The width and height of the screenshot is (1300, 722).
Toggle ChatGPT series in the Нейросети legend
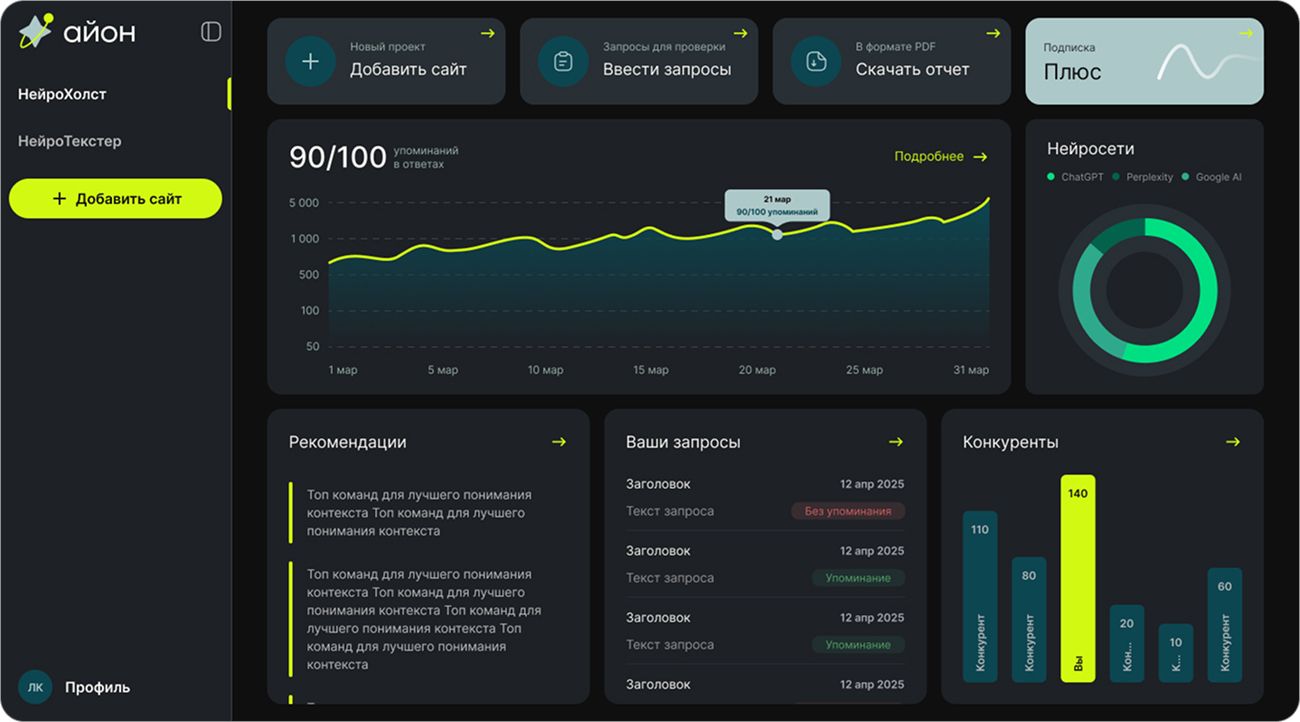1075,177
